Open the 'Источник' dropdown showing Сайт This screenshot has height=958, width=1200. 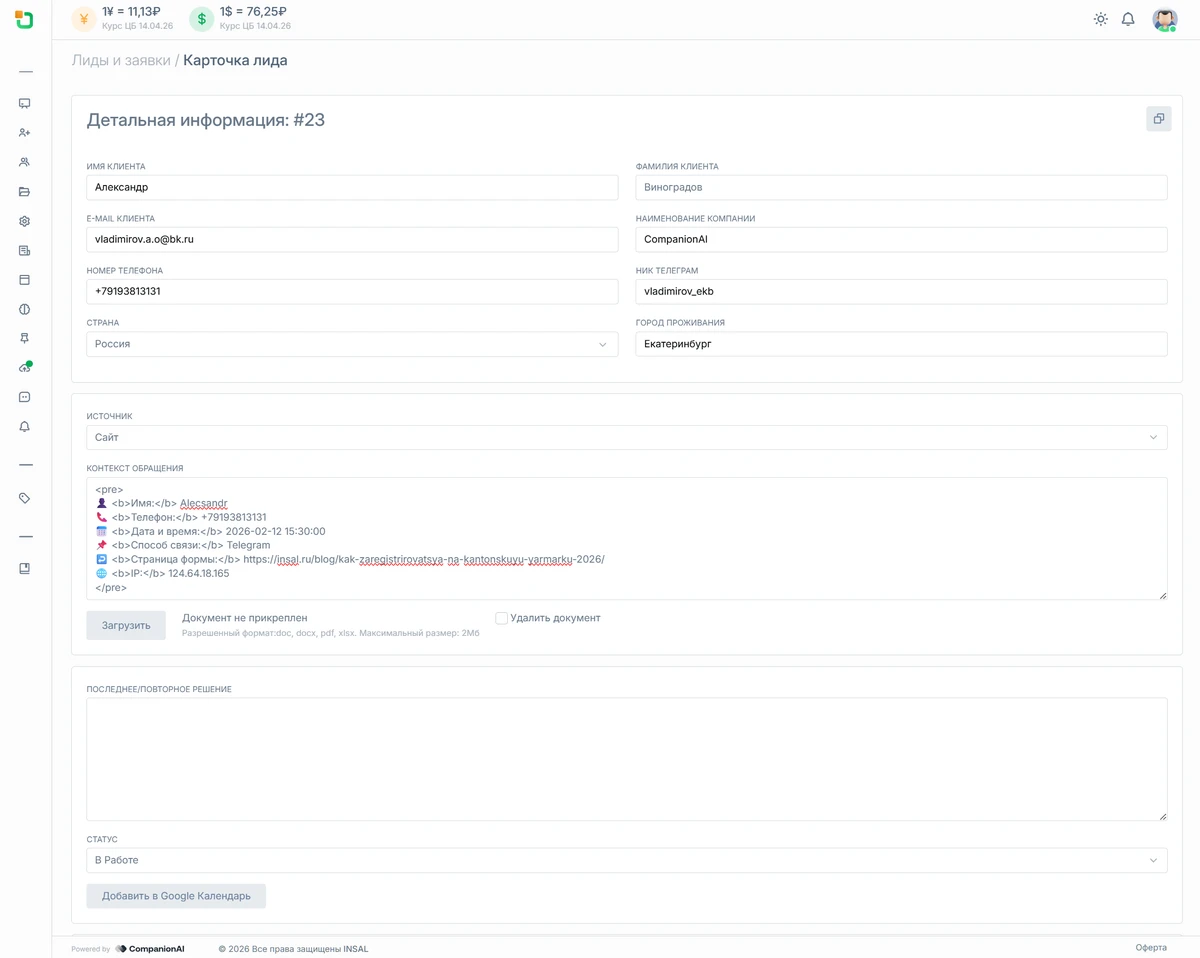point(626,438)
